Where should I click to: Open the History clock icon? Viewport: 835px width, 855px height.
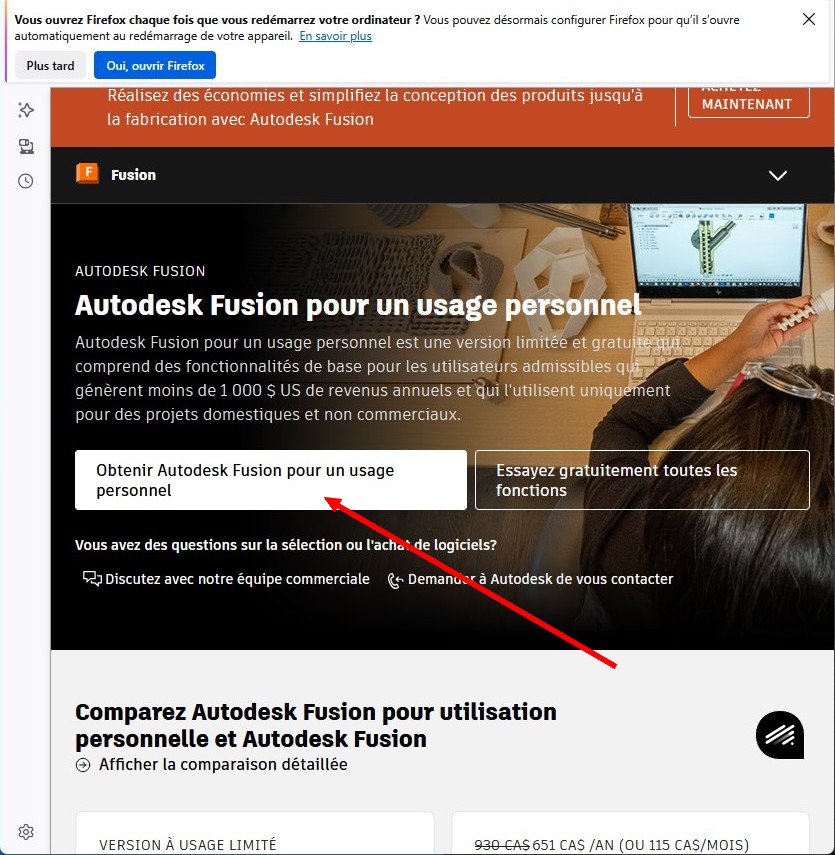pyautogui.click(x=26, y=181)
